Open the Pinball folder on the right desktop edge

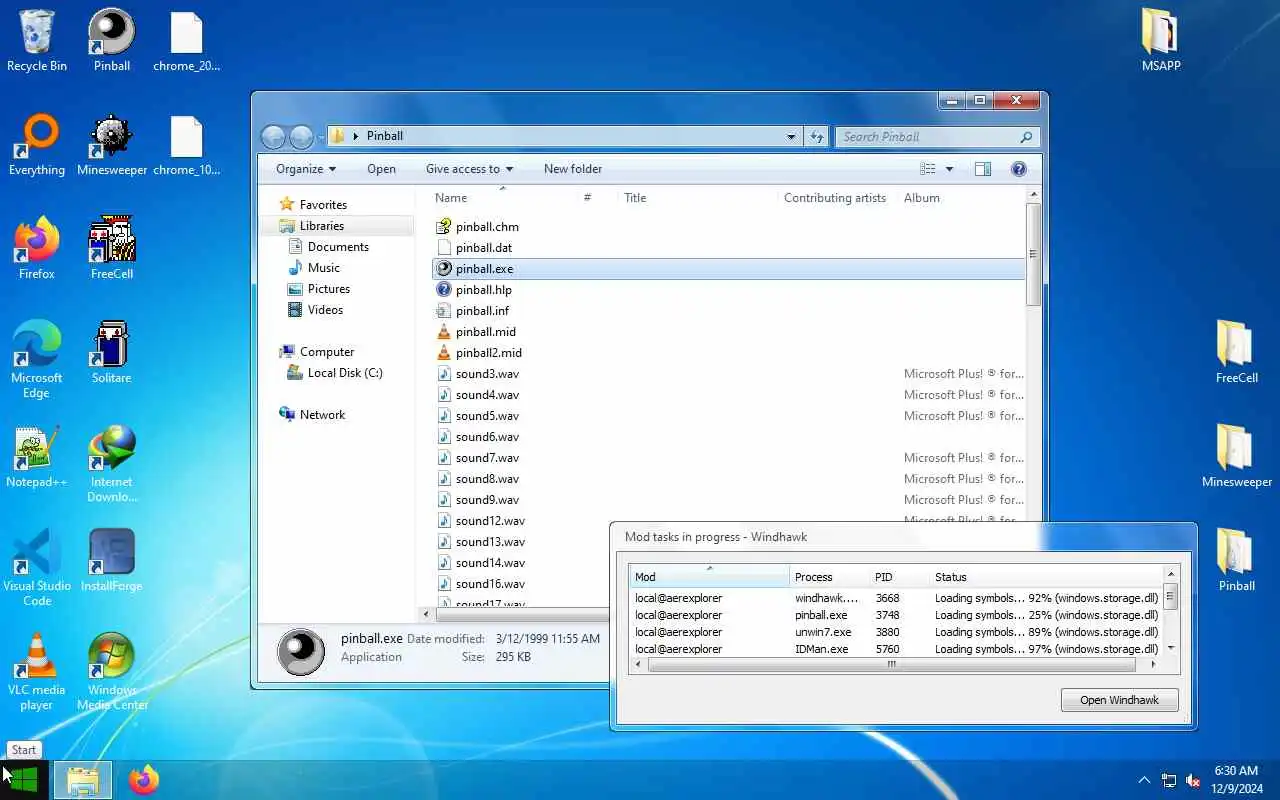click(1237, 560)
